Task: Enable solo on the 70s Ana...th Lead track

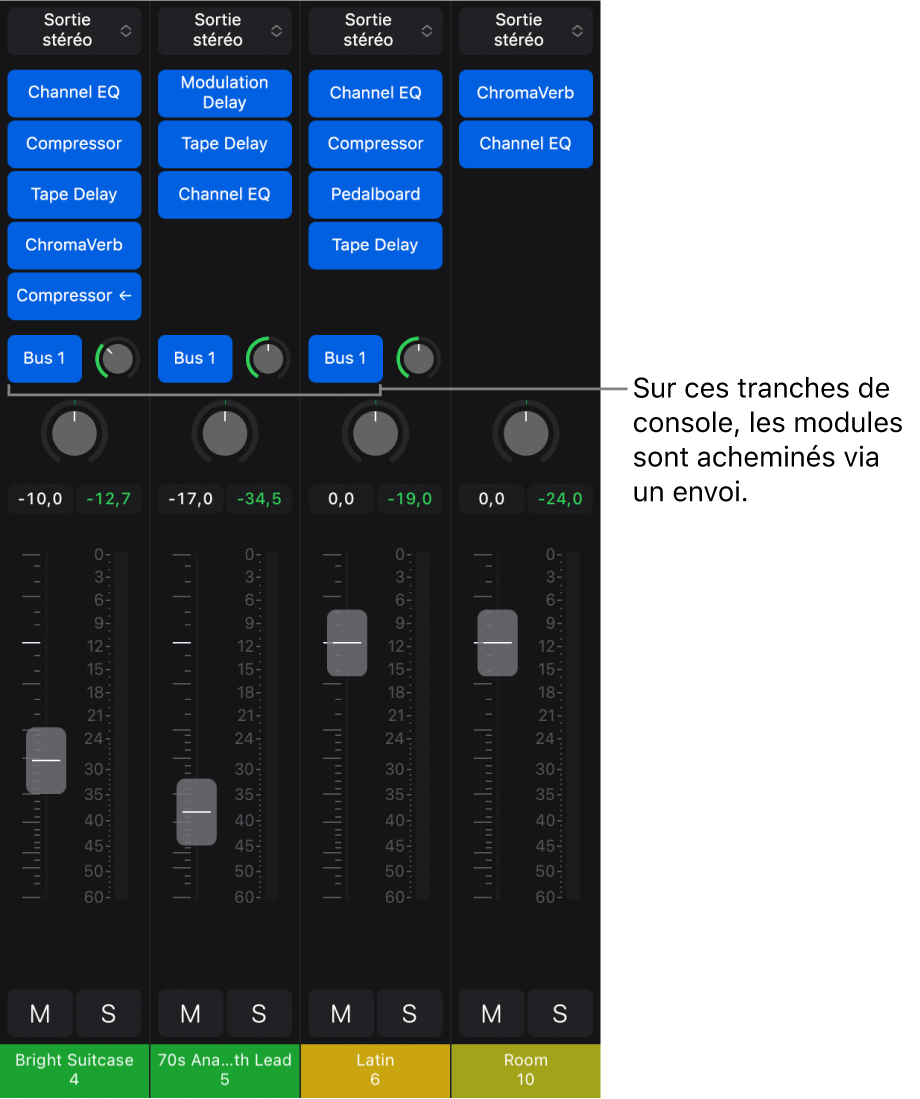Action: point(259,1013)
